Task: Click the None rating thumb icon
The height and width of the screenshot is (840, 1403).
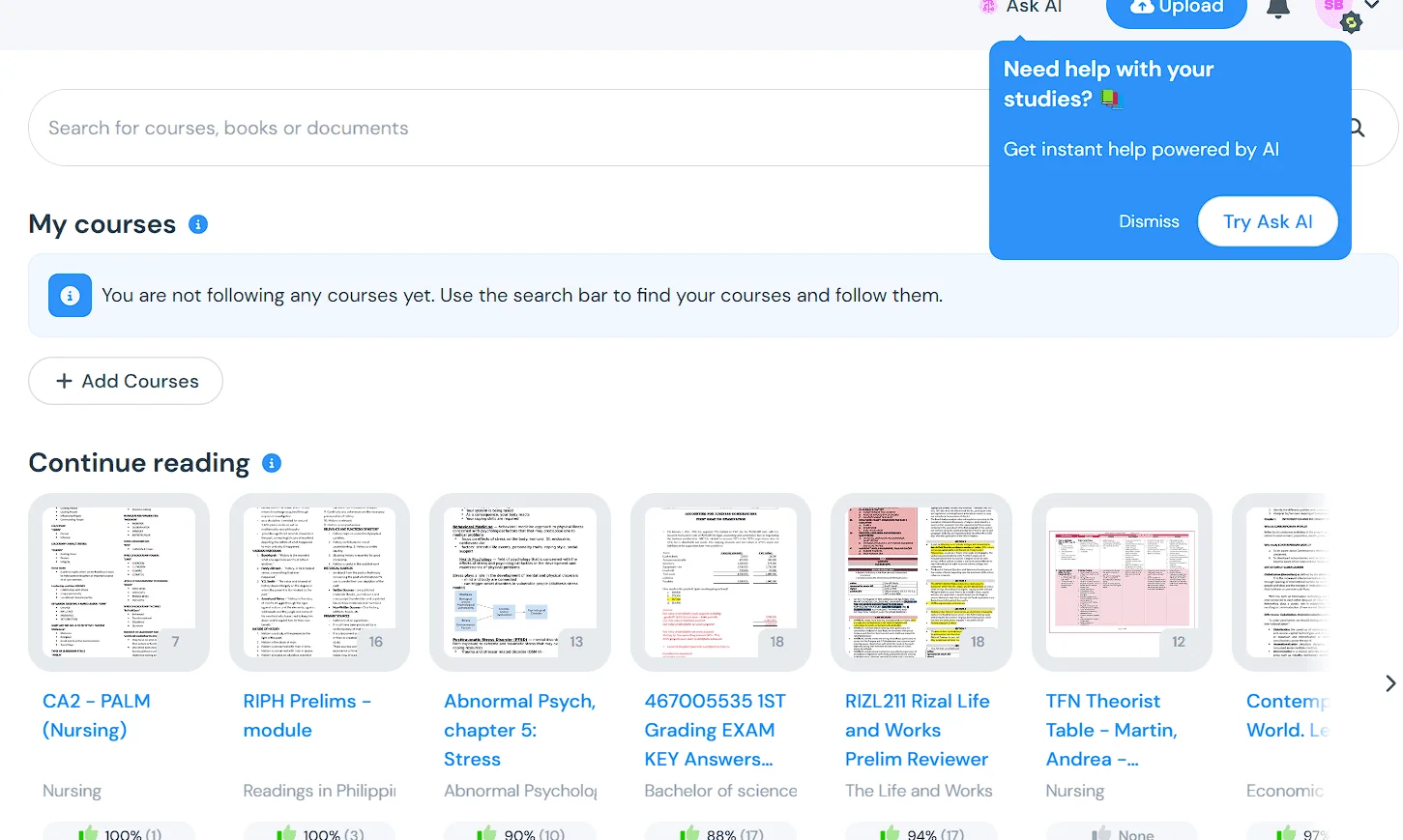Action: pyautogui.click(x=1101, y=833)
